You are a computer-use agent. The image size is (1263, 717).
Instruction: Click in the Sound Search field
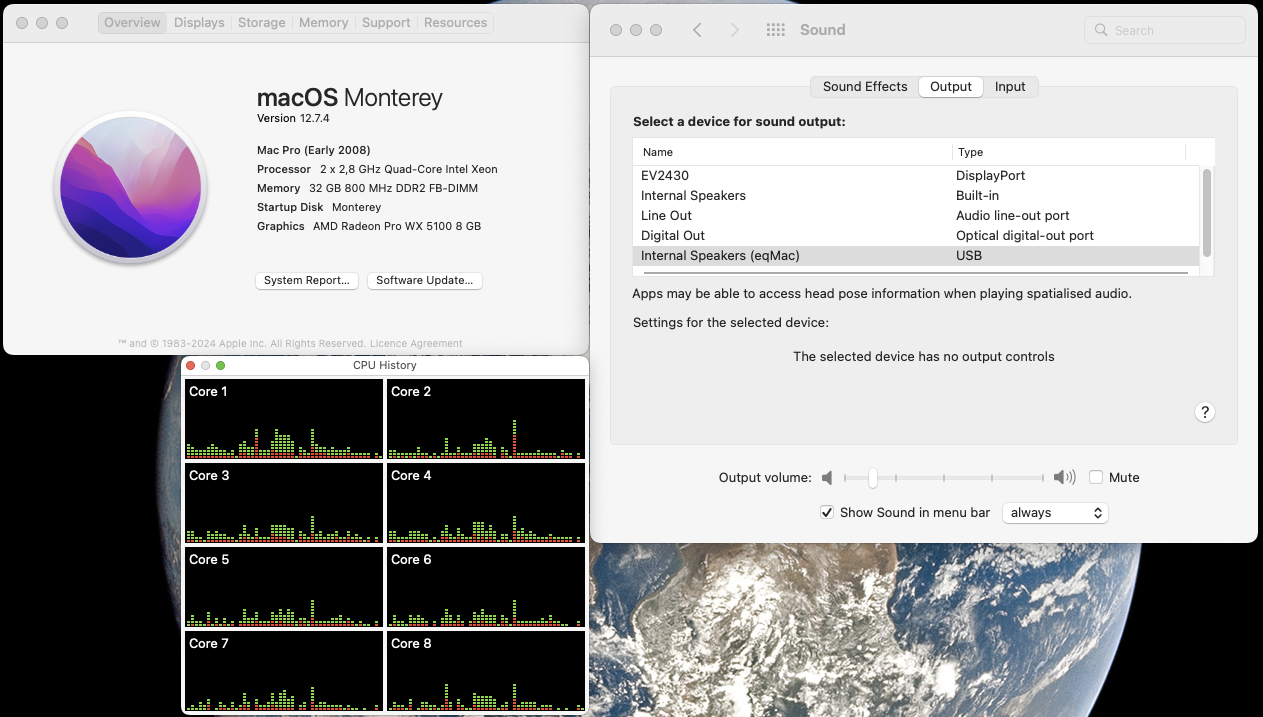[1165, 30]
